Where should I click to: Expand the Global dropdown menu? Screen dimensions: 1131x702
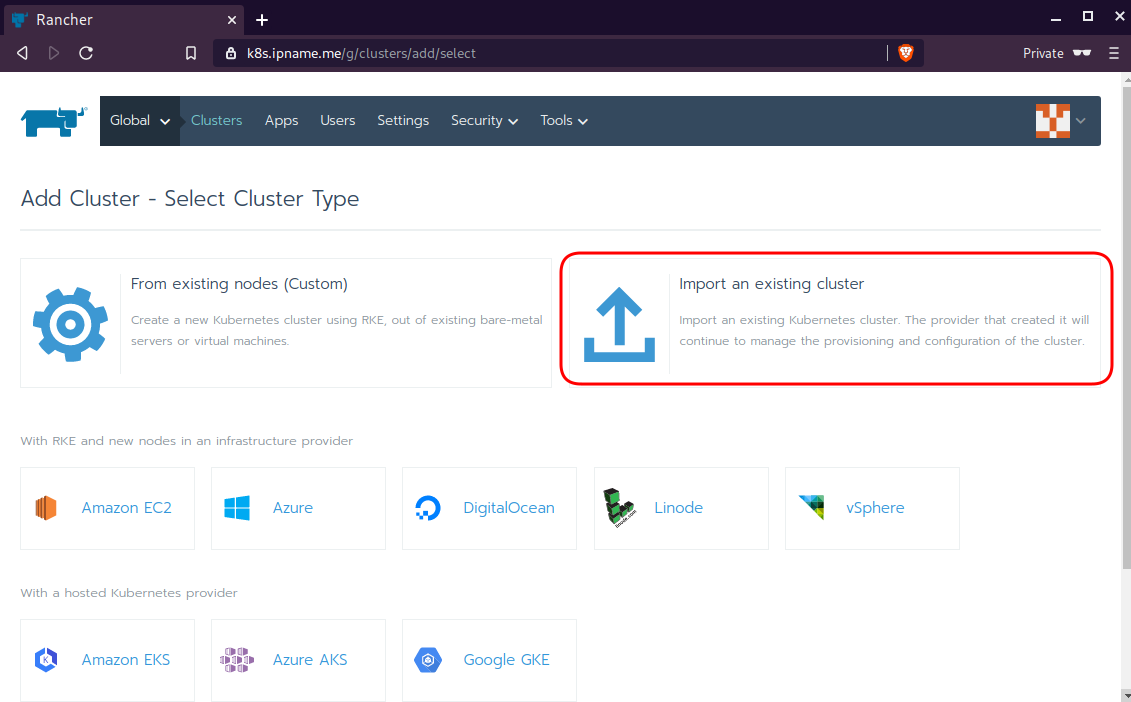tap(140, 121)
